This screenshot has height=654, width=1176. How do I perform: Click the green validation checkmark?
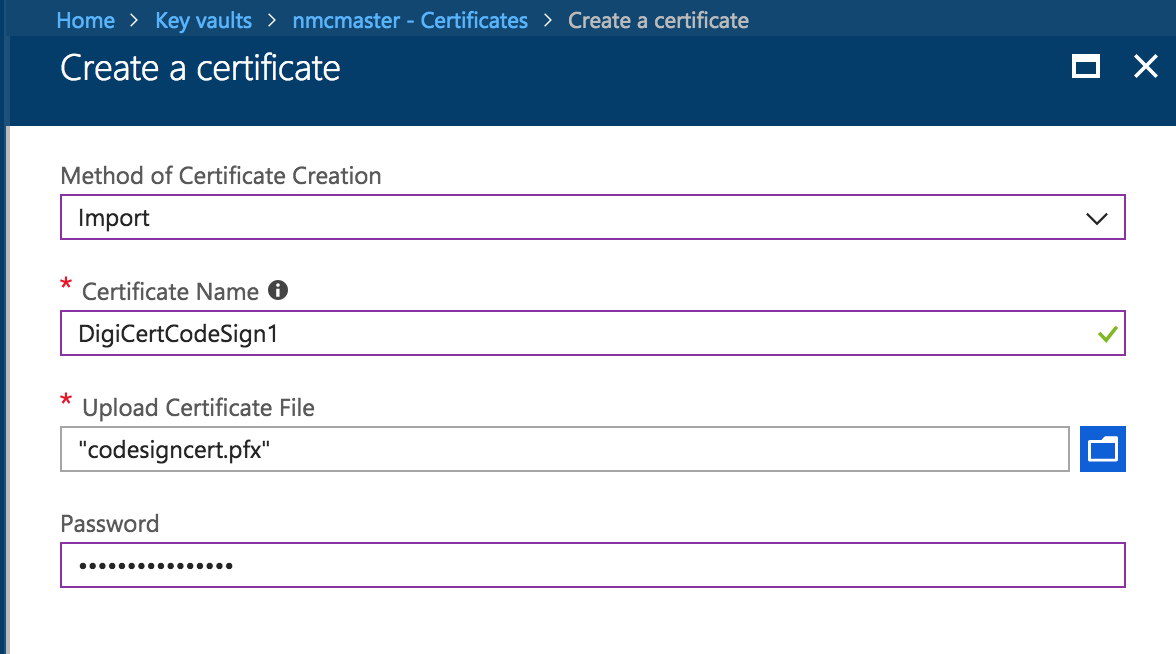1108,334
